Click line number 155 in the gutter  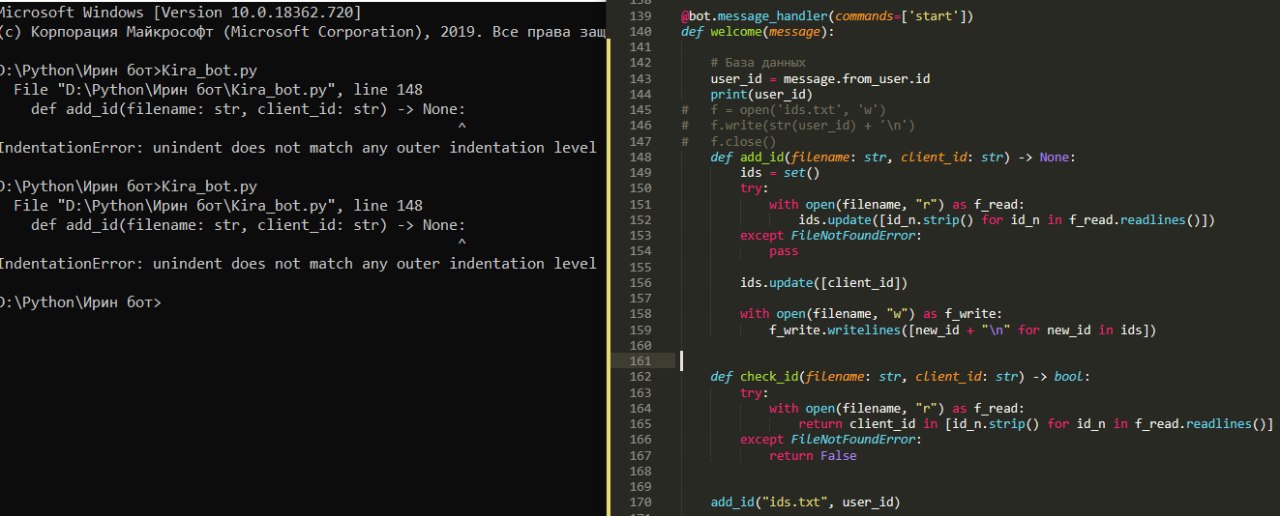point(641,267)
